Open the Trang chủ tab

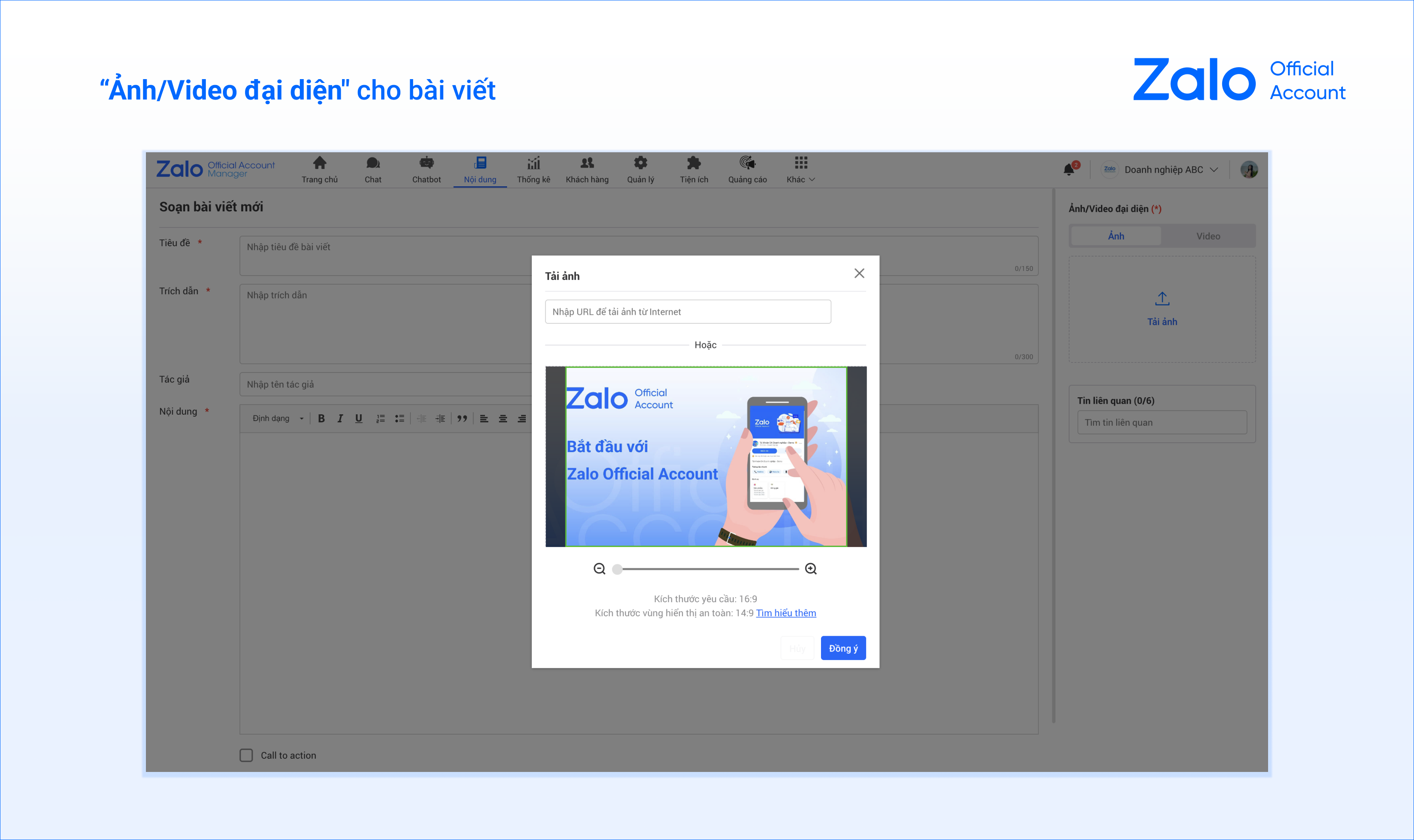319,170
